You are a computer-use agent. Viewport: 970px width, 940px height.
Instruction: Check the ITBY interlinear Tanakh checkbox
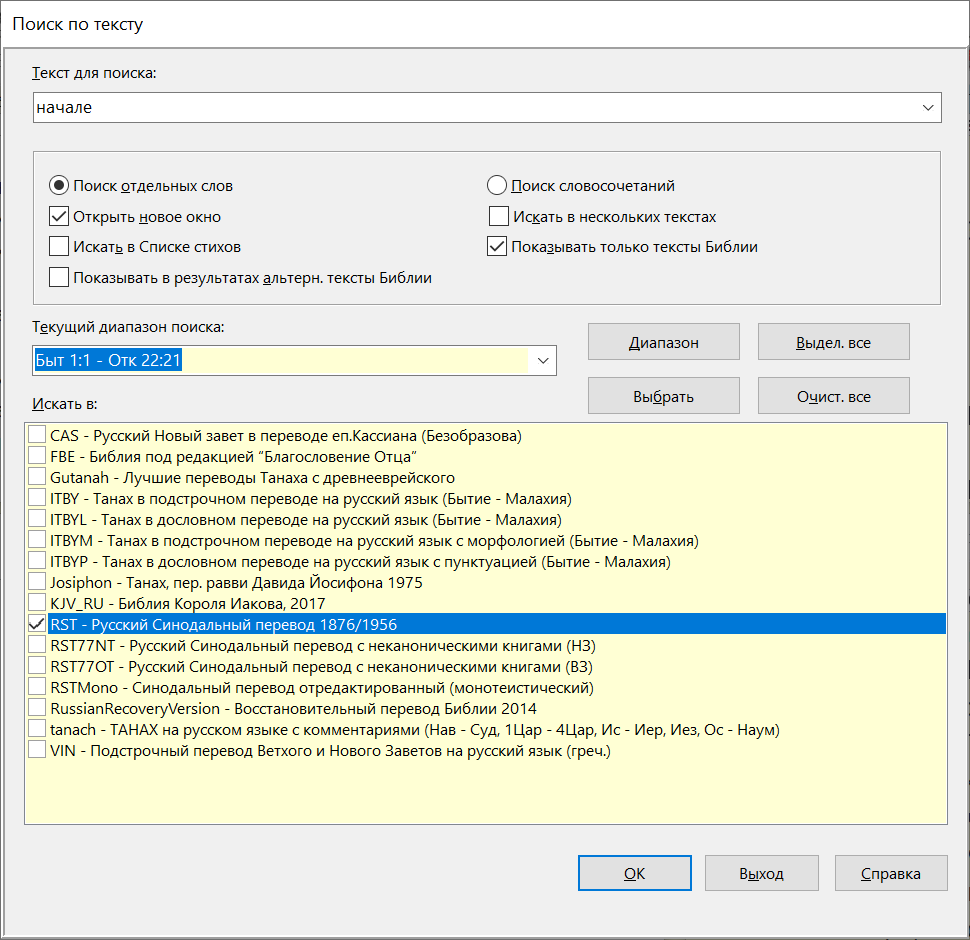tap(37, 498)
